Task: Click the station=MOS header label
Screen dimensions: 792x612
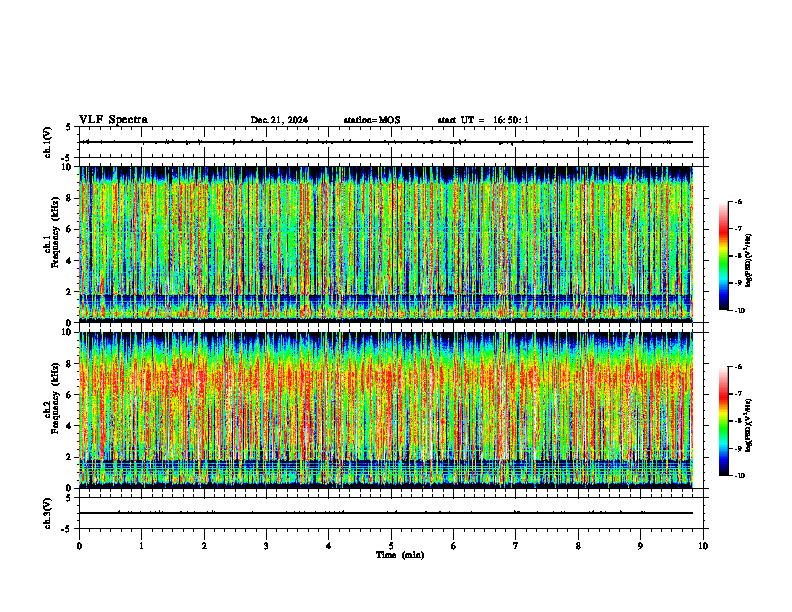Action: (372, 120)
